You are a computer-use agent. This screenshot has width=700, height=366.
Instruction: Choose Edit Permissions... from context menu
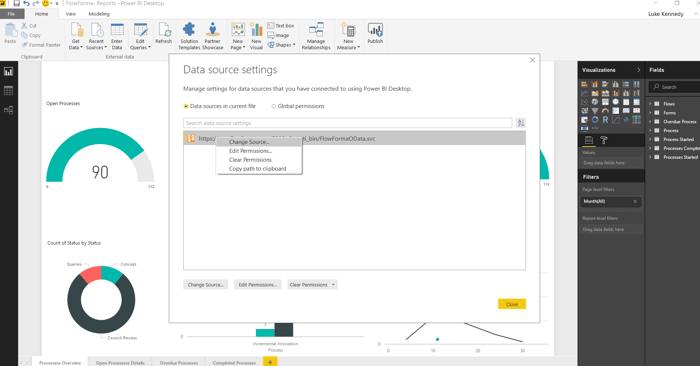pos(259,151)
